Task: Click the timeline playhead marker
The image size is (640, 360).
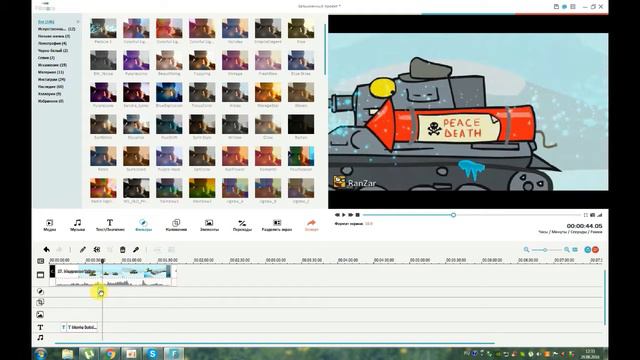Action: 102,260
